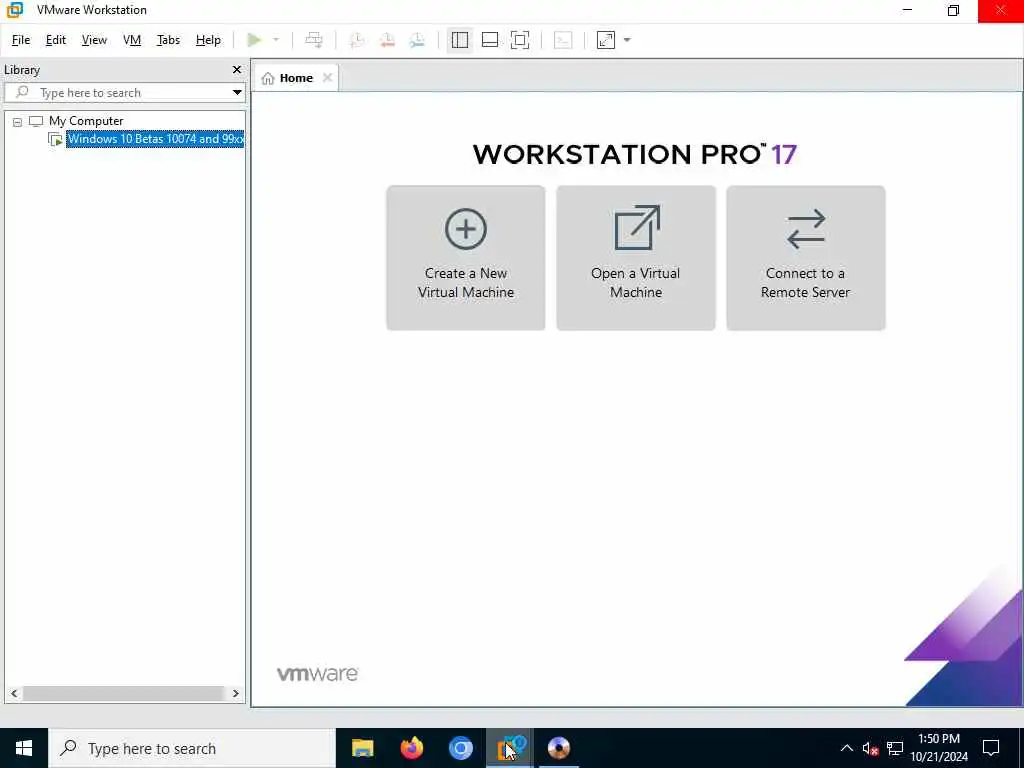
Task: Close the Library panel
Action: coord(236,69)
